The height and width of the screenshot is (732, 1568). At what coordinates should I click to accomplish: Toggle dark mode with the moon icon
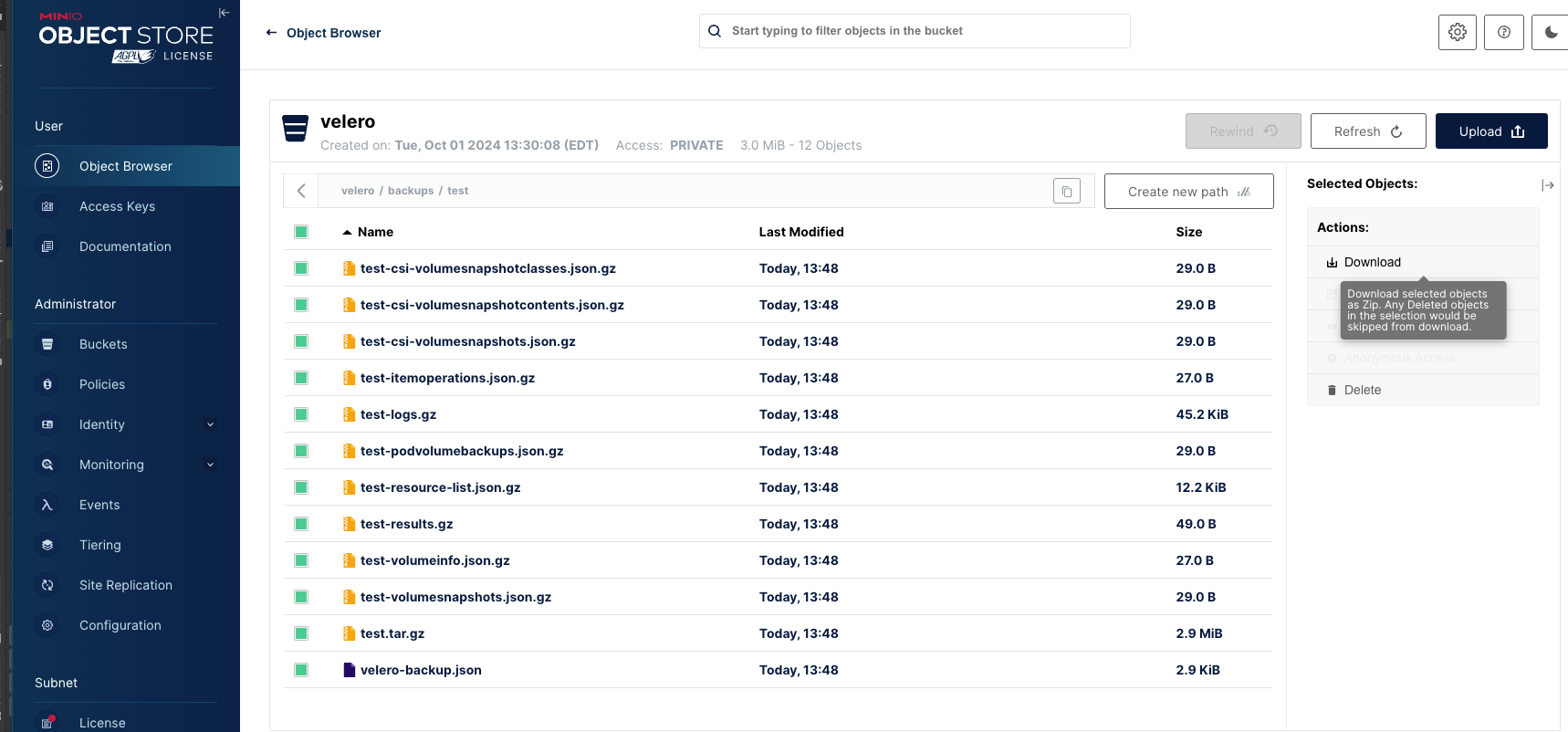(1550, 32)
